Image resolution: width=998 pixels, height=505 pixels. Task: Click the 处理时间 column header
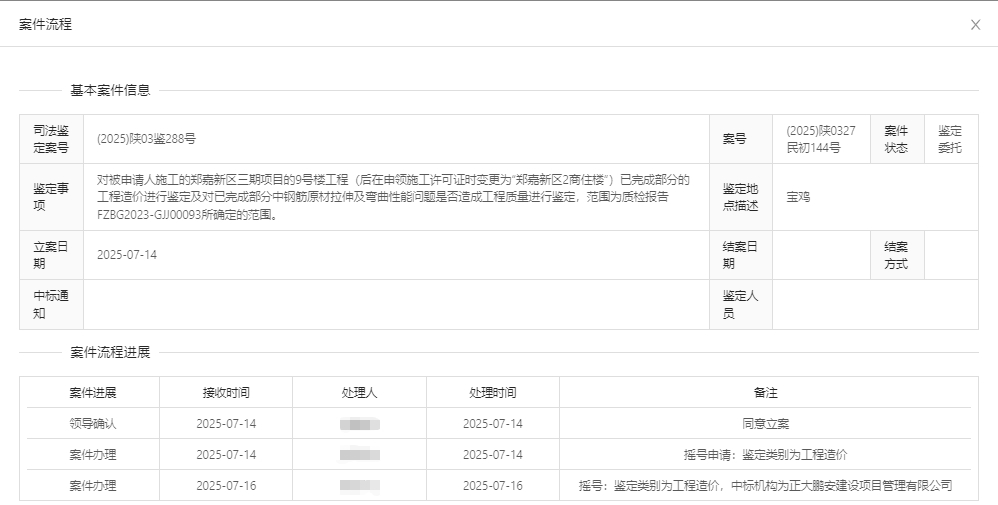pyautogui.click(x=492, y=393)
